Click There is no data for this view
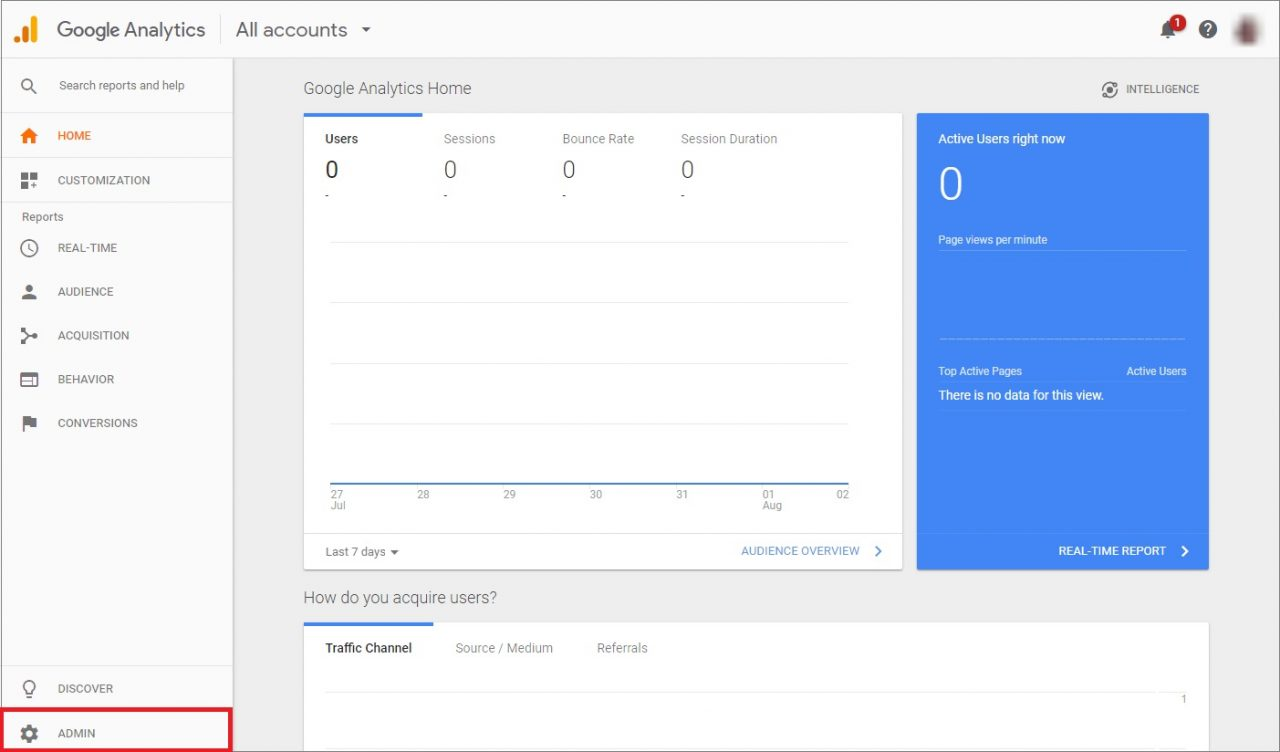 pyautogui.click(x=1021, y=395)
